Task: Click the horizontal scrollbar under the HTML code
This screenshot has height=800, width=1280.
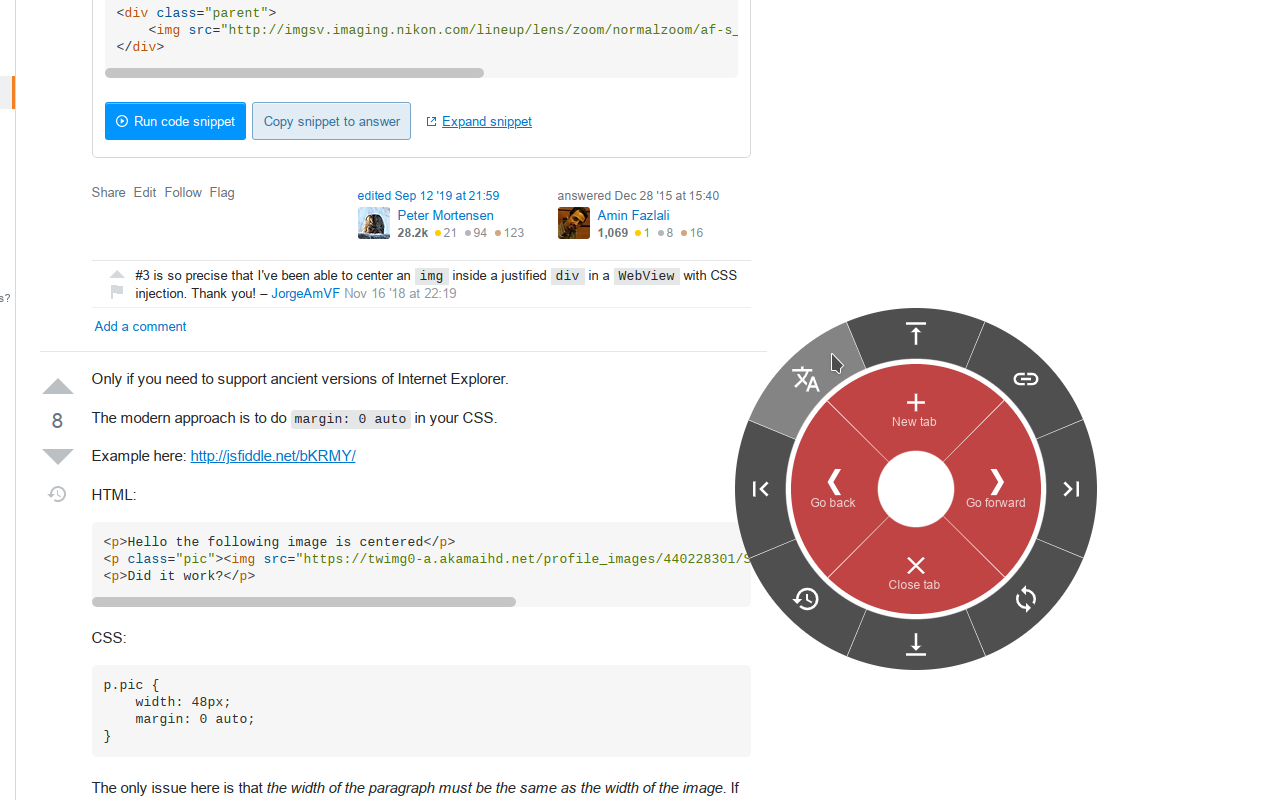Action: (304, 601)
